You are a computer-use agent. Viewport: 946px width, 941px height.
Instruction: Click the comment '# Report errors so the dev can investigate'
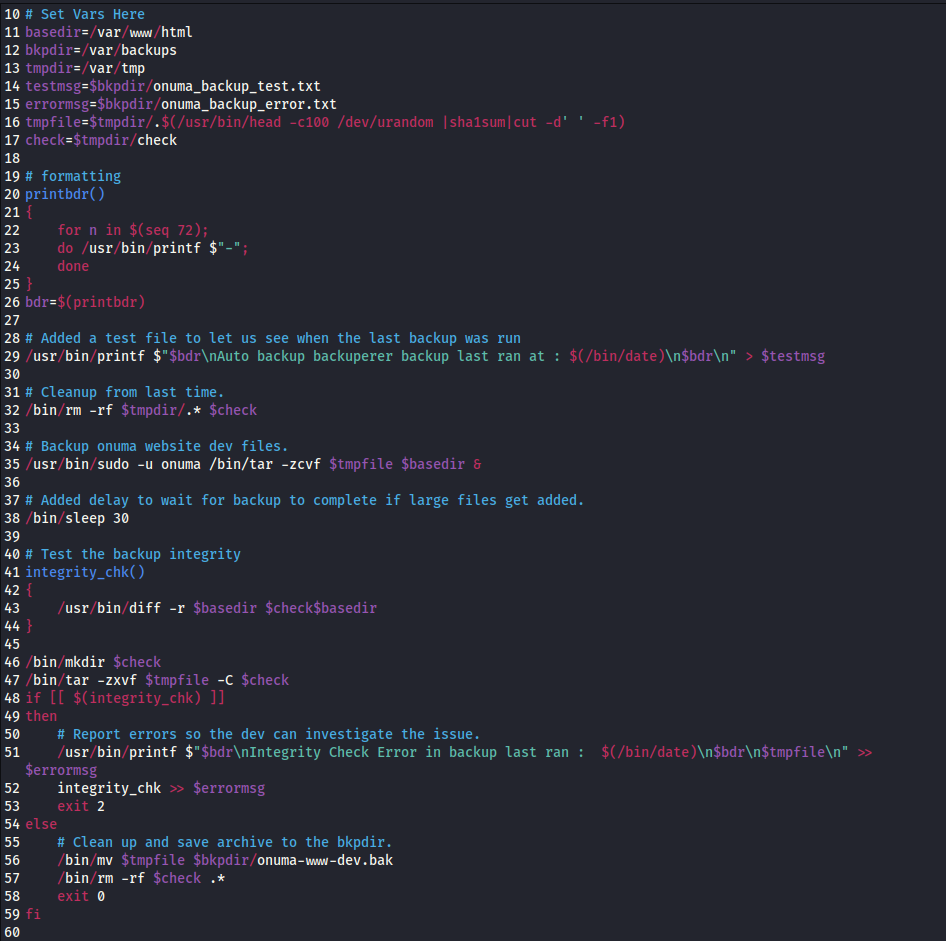[268, 735]
